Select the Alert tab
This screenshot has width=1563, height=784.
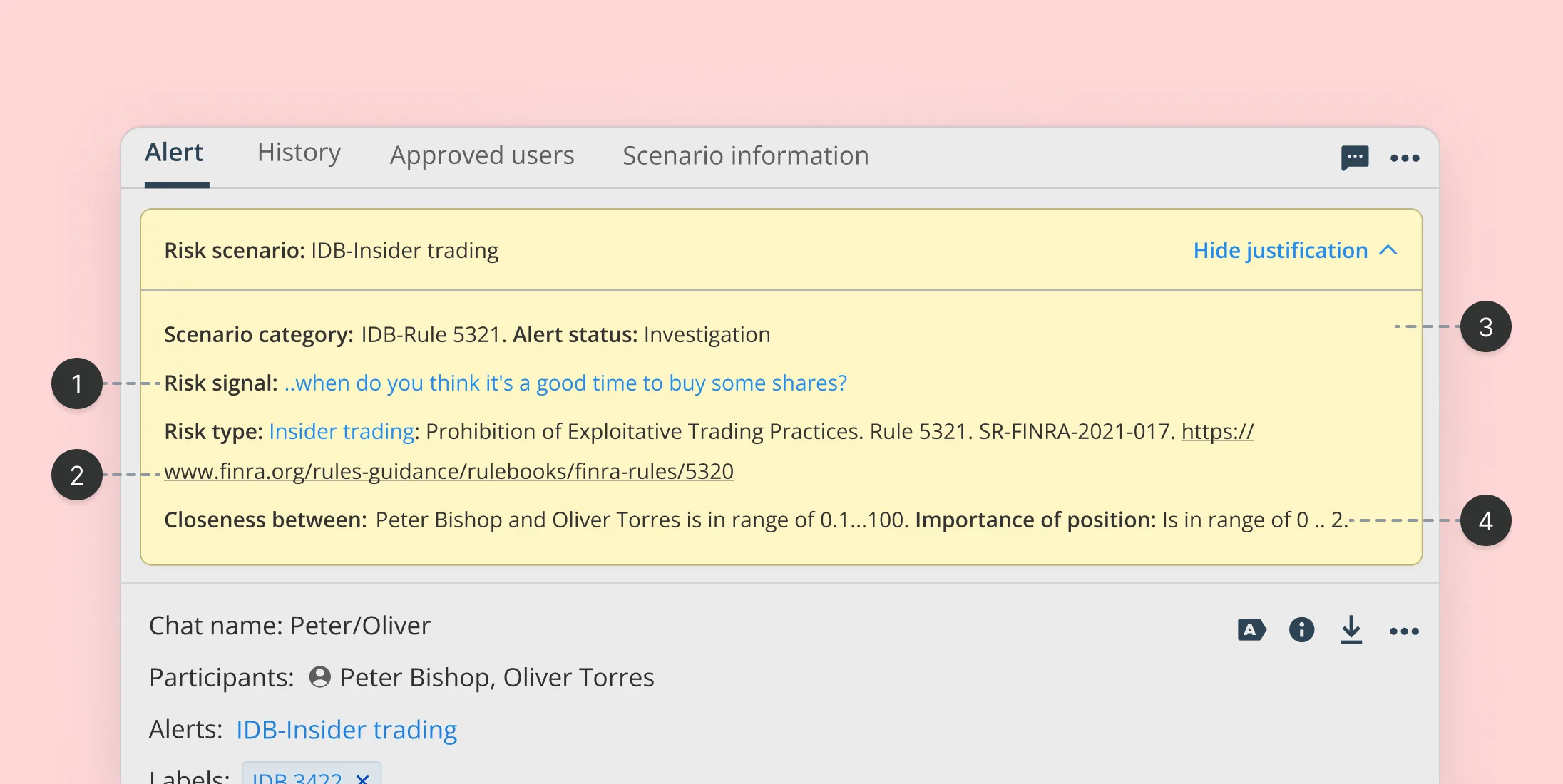pyautogui.click(x=174, y=153)
